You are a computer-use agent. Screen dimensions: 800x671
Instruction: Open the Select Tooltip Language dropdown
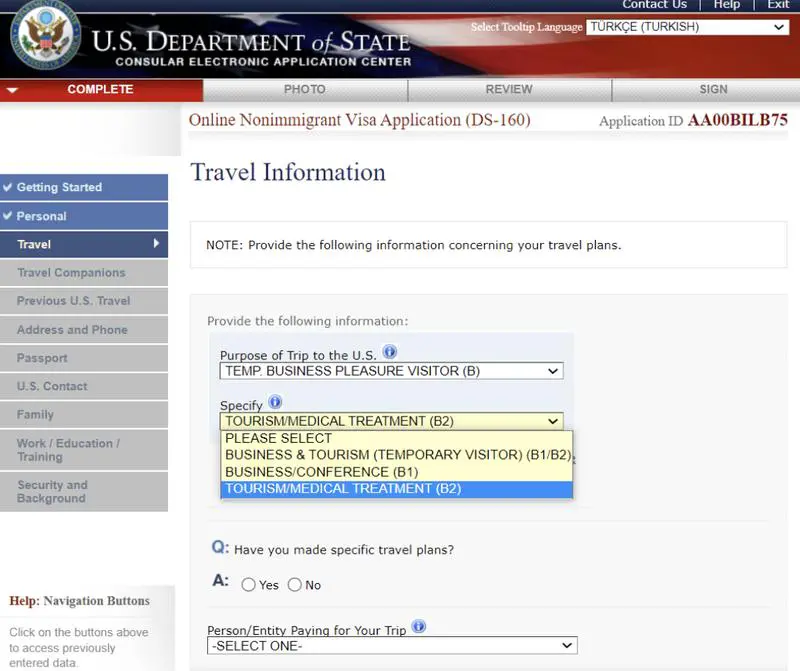687,27
